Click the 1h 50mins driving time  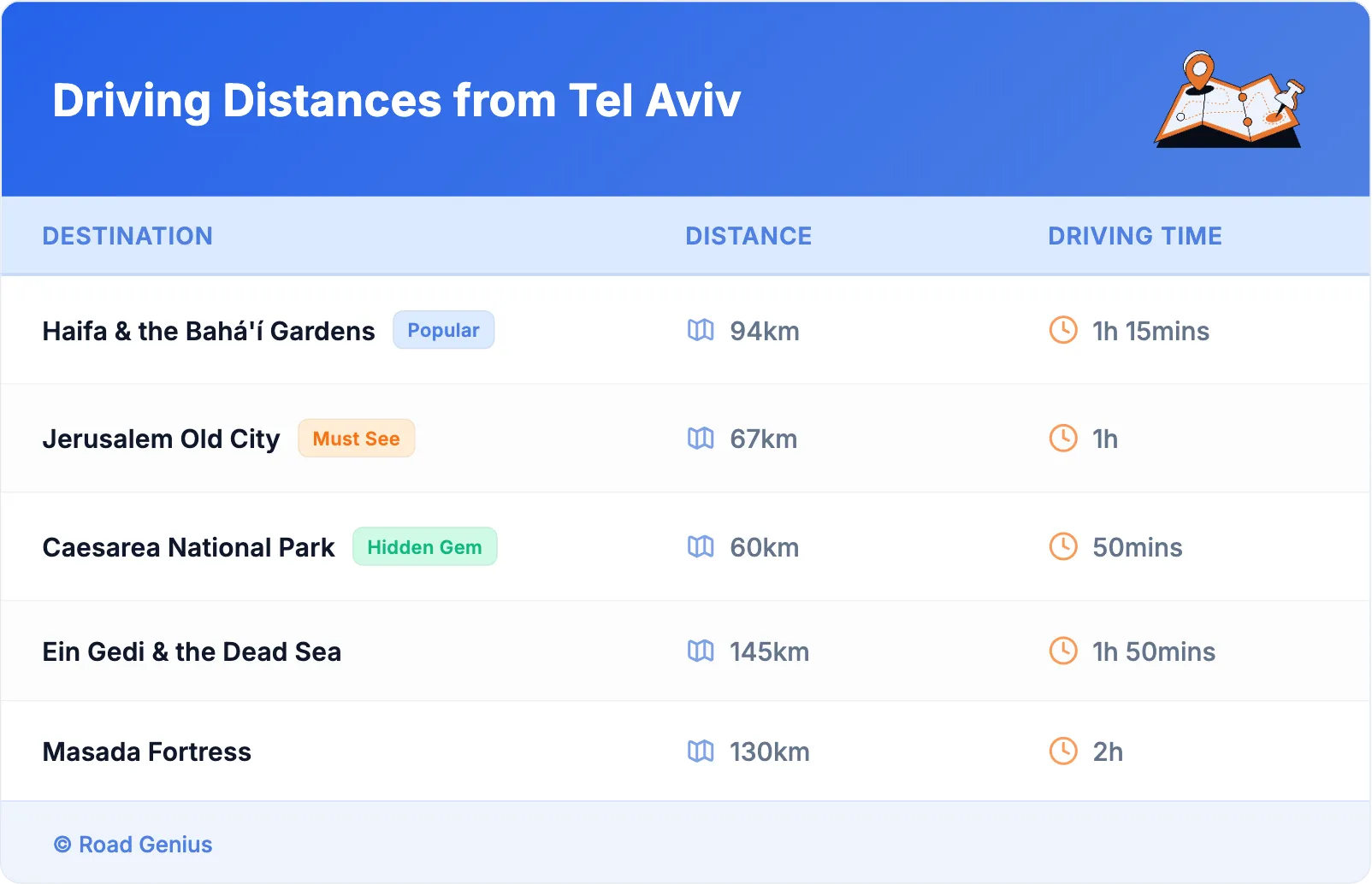tap(1154, 651)
